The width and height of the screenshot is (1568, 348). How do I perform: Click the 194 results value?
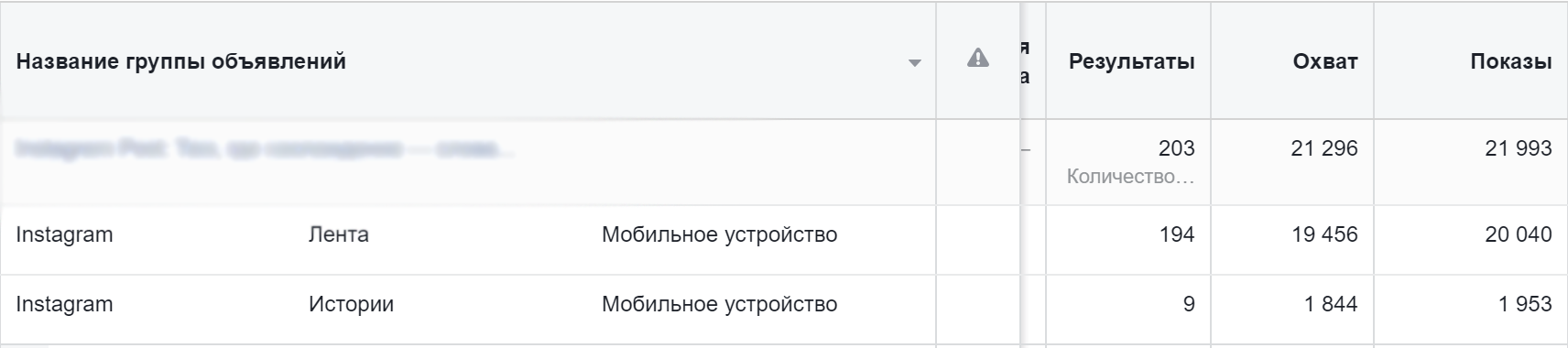click(1176, 234)
